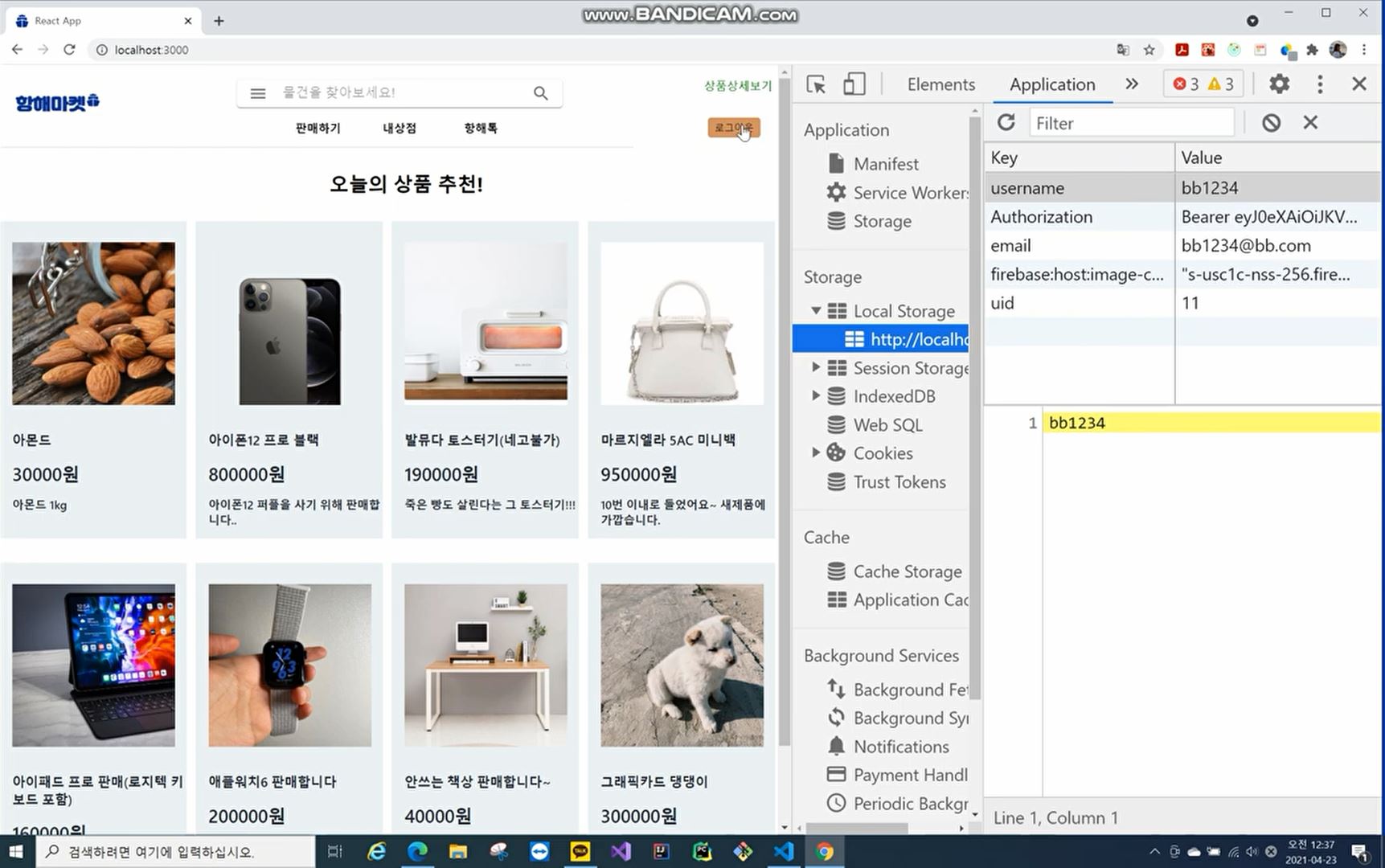Screen dimensions: 1385x868
Task: Launch Chrome from the taskbar
Action: point(824,852)
